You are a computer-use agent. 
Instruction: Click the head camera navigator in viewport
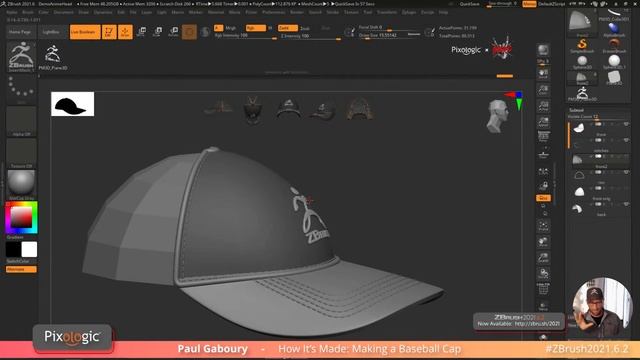click(498, 116)
